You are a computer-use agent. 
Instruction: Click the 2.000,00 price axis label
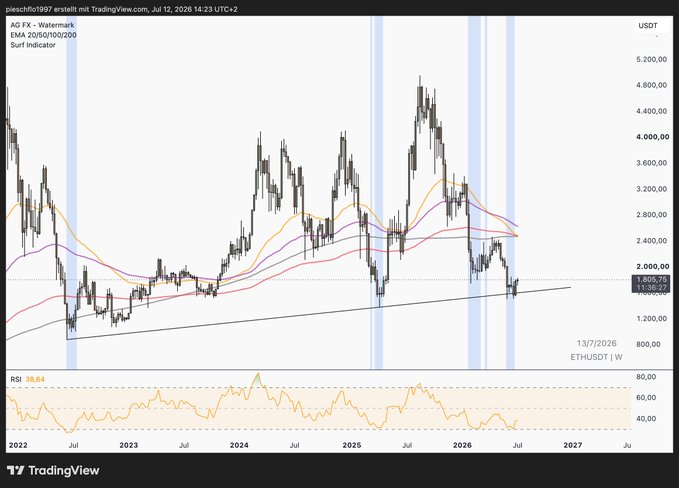click(651, 267)
